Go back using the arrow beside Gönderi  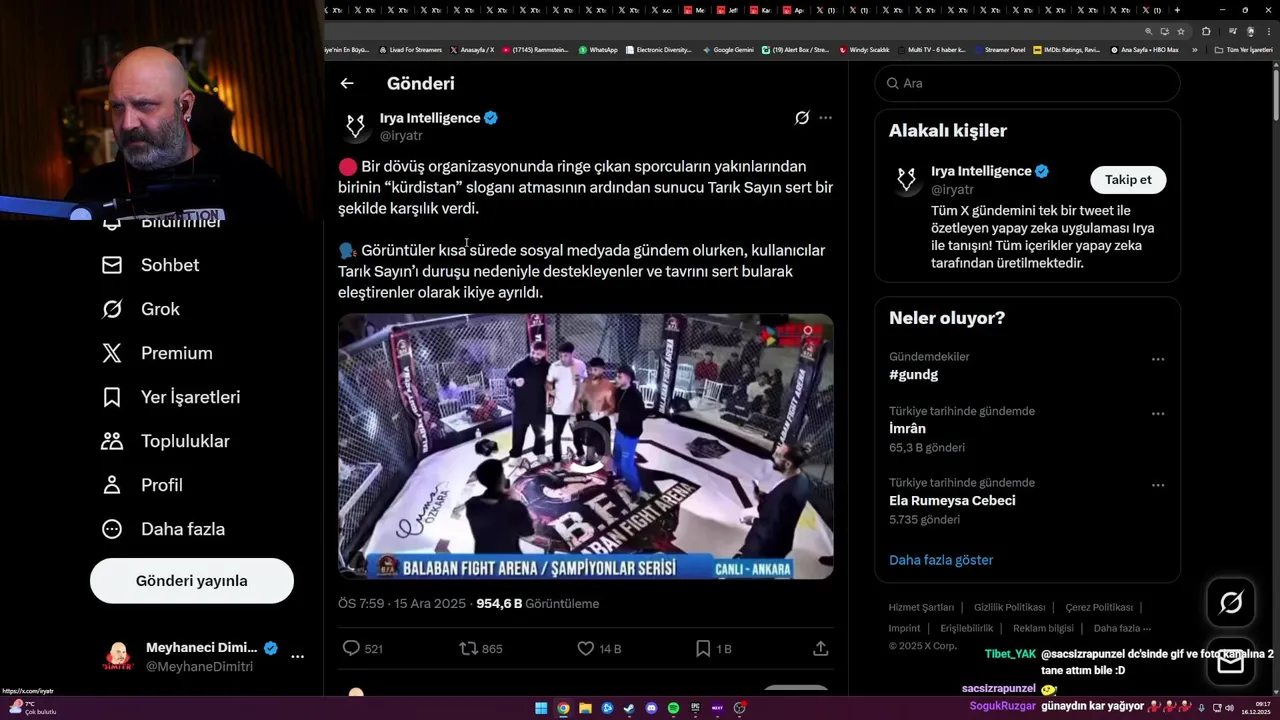coord(347,84)
